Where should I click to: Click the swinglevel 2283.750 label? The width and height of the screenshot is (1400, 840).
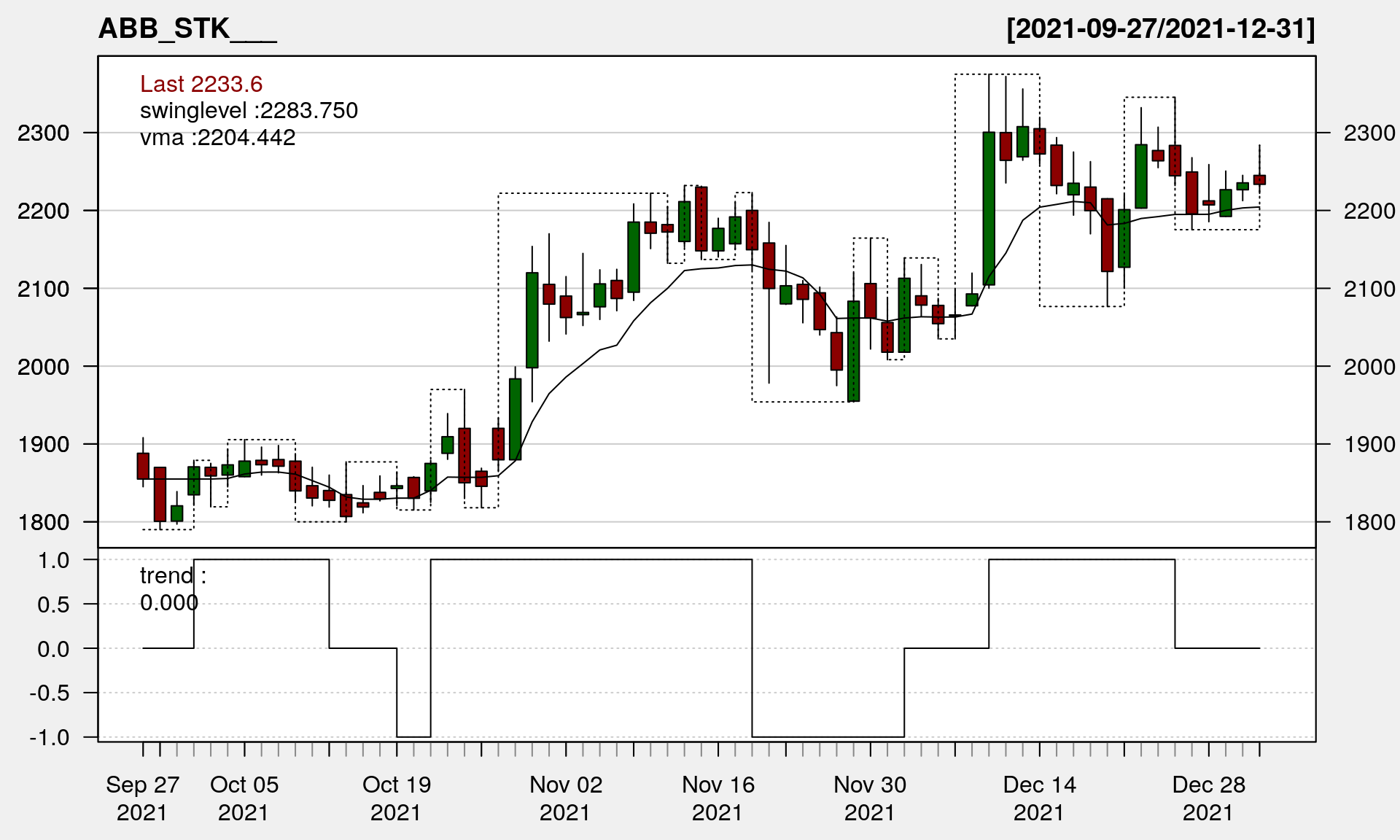(249, 111)
